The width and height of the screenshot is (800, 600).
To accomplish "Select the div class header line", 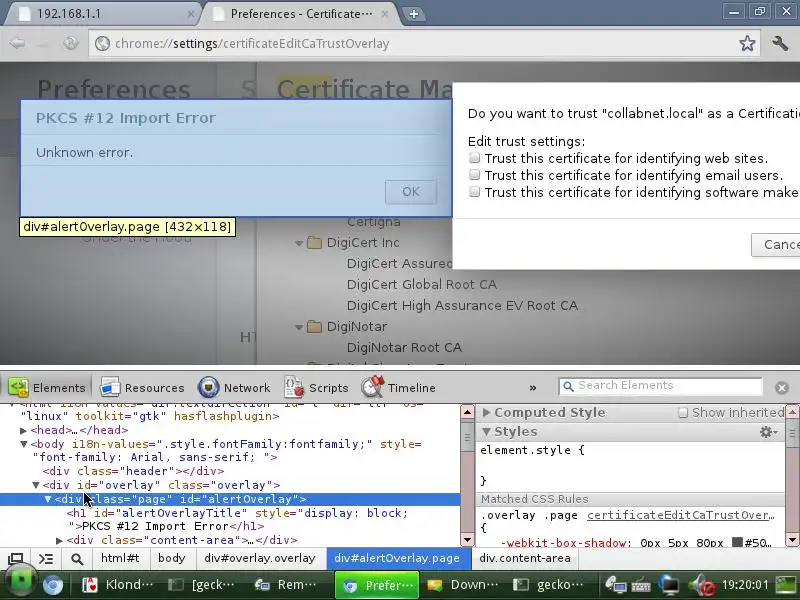I will 133,471.
